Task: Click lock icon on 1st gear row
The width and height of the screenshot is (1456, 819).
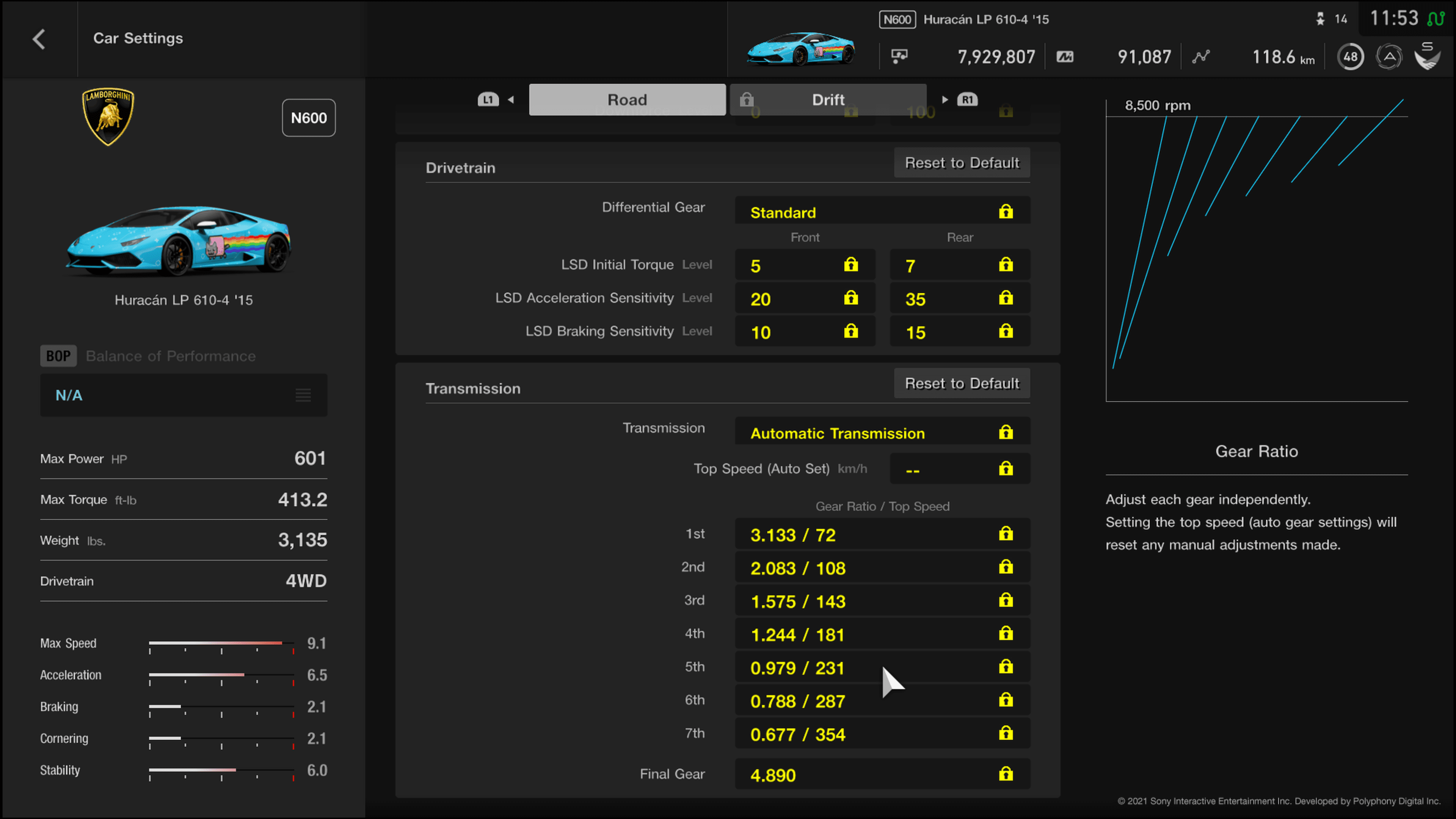Action: pos(1006,533)
